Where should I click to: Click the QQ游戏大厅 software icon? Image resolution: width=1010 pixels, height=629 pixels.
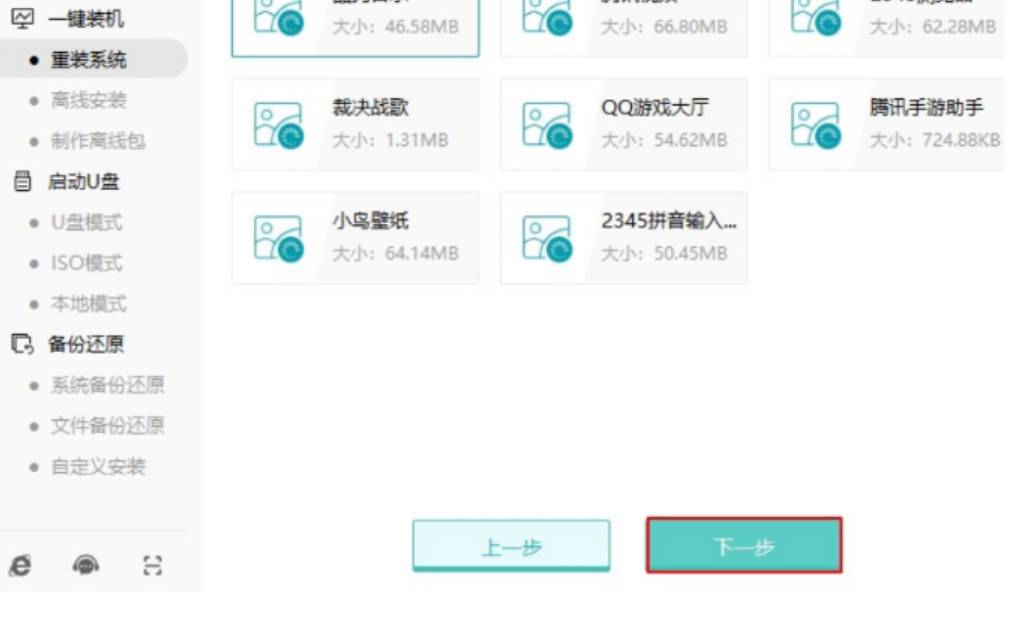pos(547,125)
